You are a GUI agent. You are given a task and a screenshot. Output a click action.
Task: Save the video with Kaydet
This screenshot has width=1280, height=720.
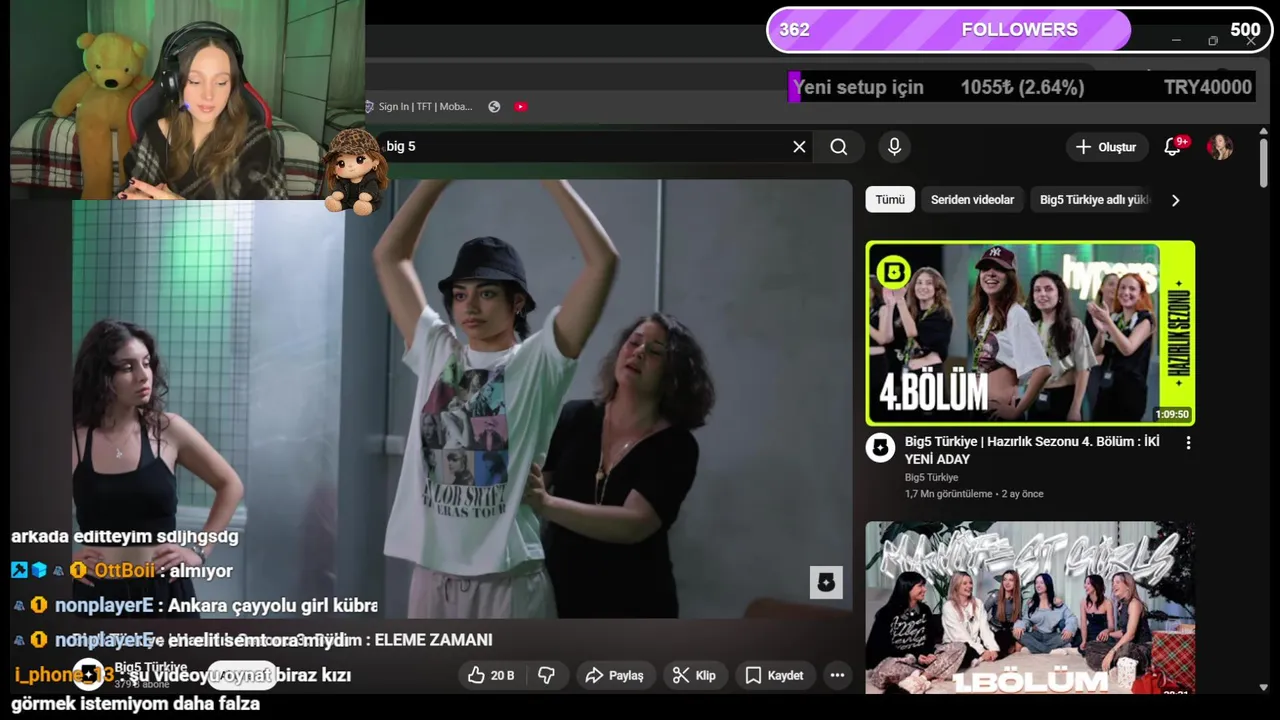(774, 676)
